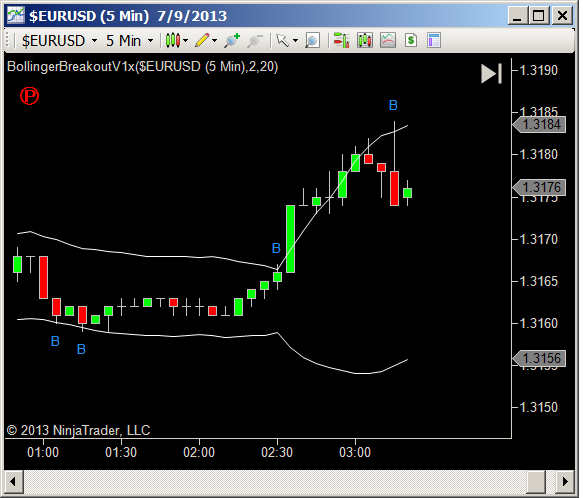Click the 02:00 time axis label
Screen dimensions: 583x498
[x=199, y=452]
